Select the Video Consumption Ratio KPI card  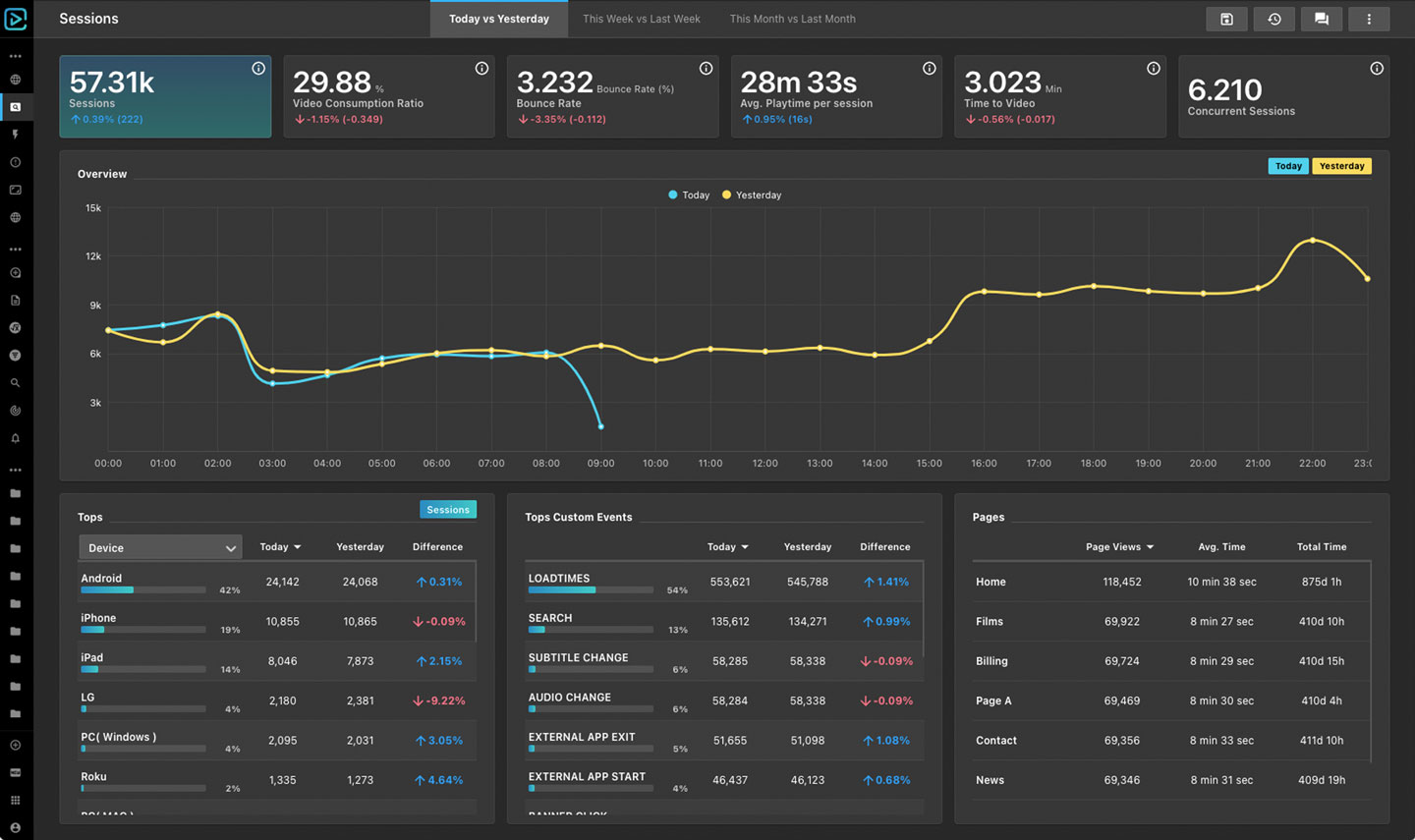pos(389,96)
